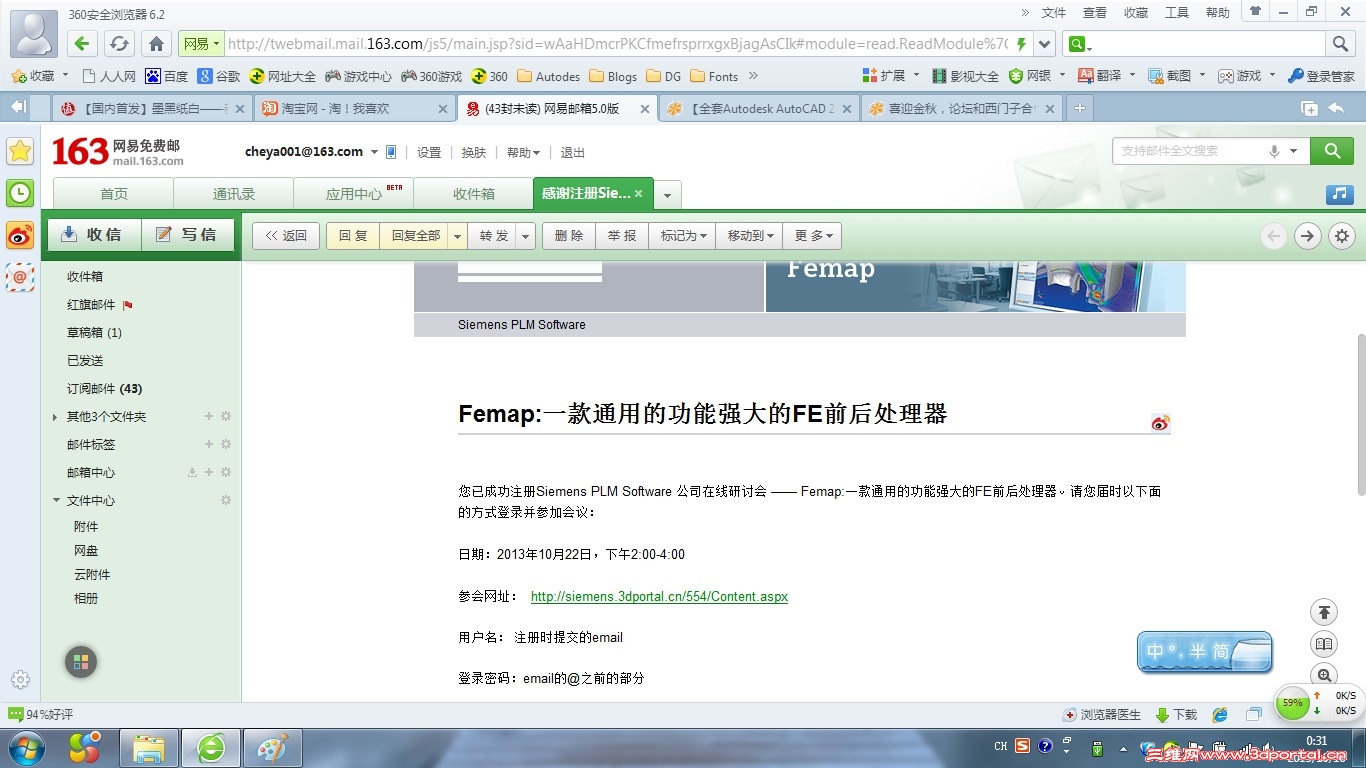Click the 返回 button
This screenshot has height=768, width=1366.
(x=286, y=236)
